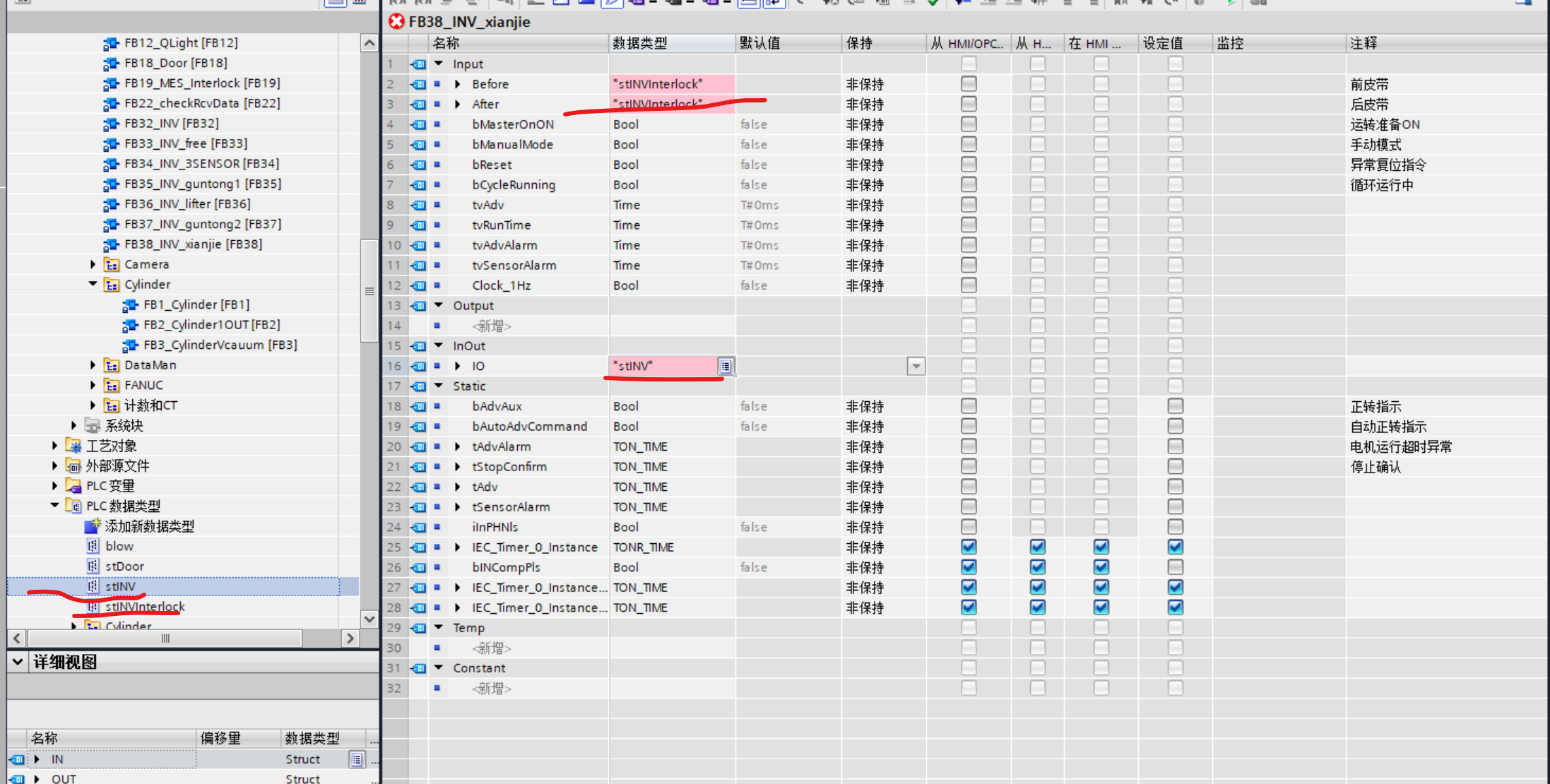Click the data type picker icon beside stINV
The height and width of the screenshot is (784, 1550).
(x=726, y=366)
